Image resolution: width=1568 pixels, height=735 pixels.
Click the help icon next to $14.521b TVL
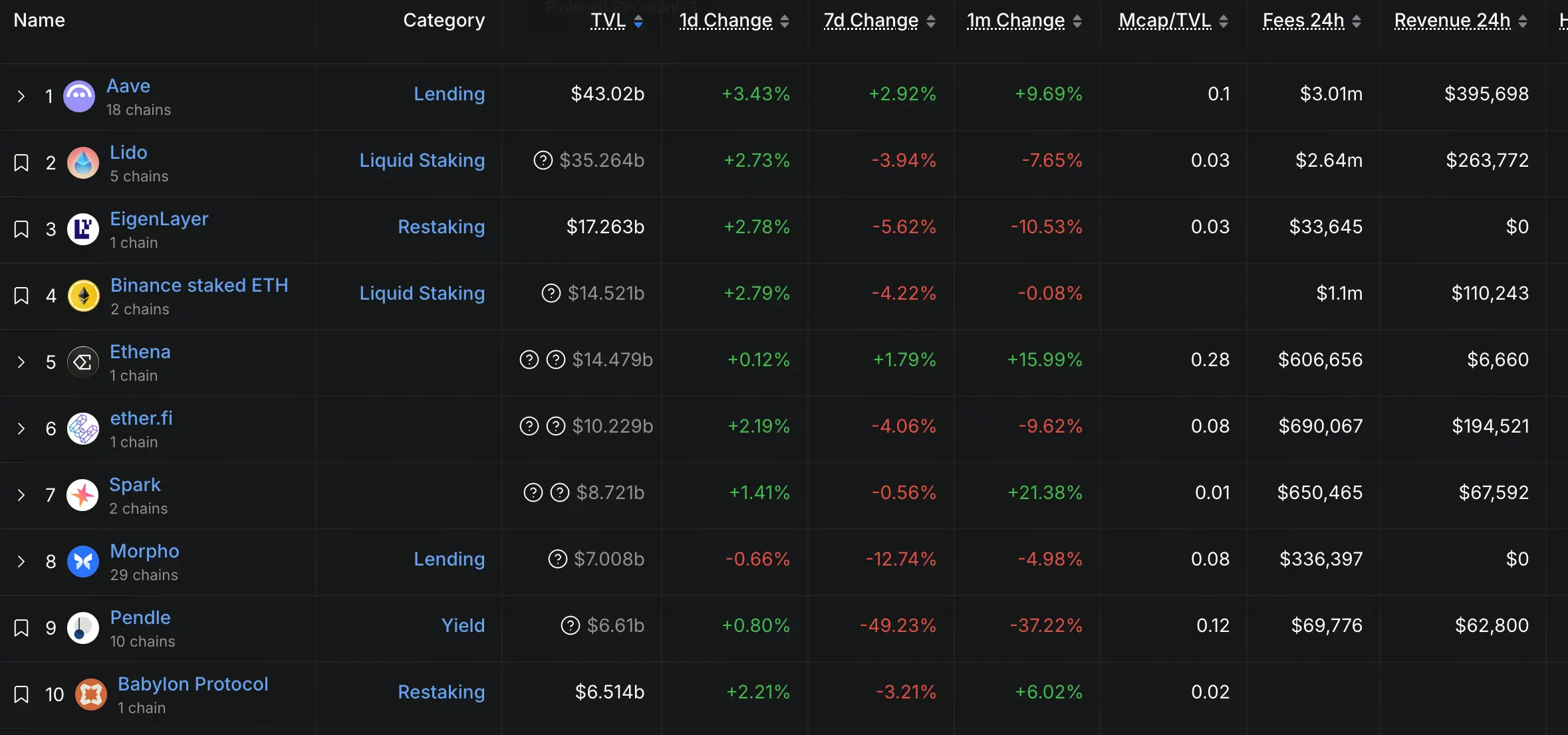pyautogui.click(x=551, y=293)
